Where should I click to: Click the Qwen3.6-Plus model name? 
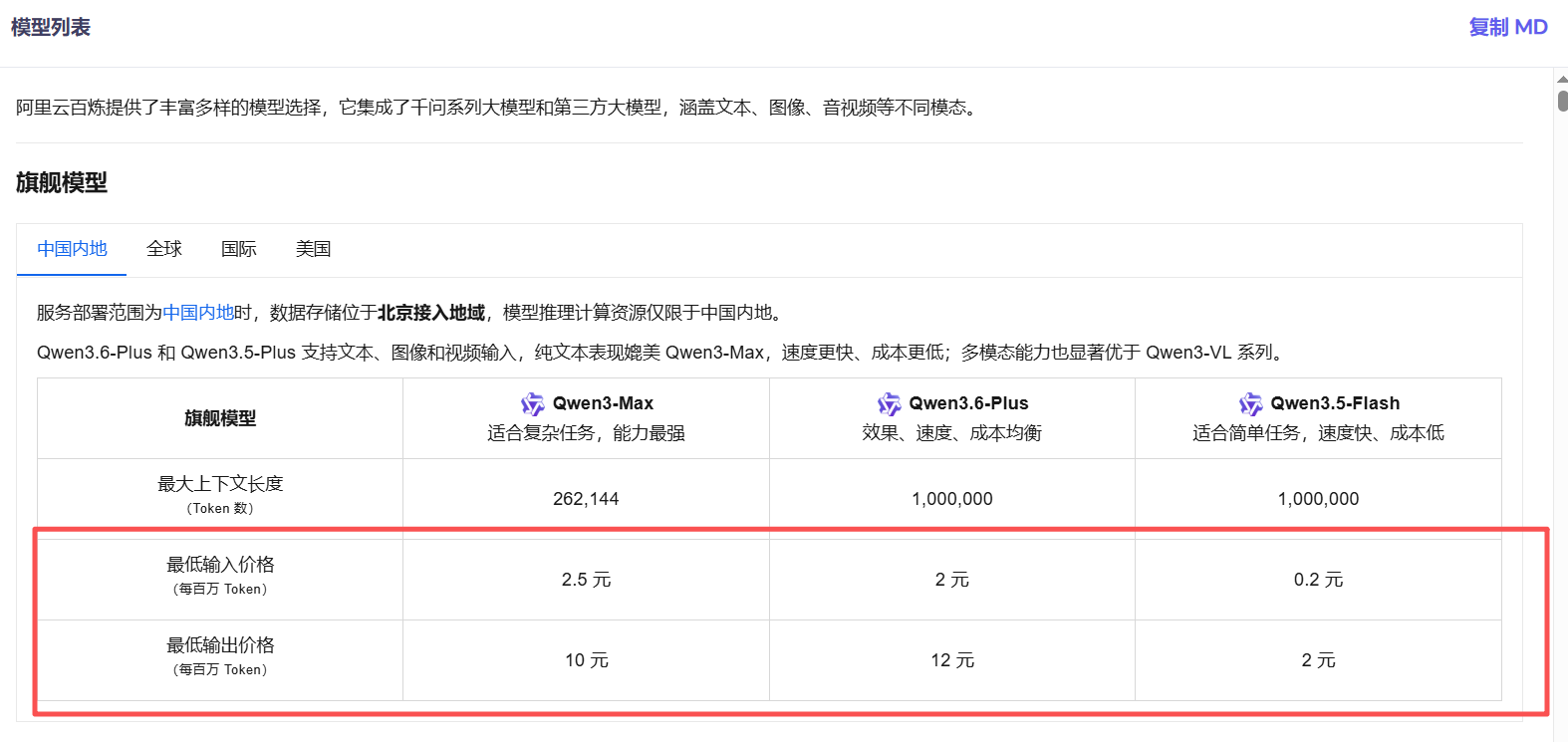[x=968, y=403]
